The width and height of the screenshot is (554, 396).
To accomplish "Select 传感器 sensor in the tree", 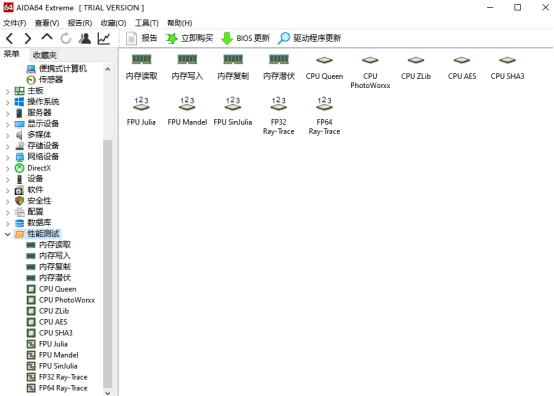I will 45,79.
